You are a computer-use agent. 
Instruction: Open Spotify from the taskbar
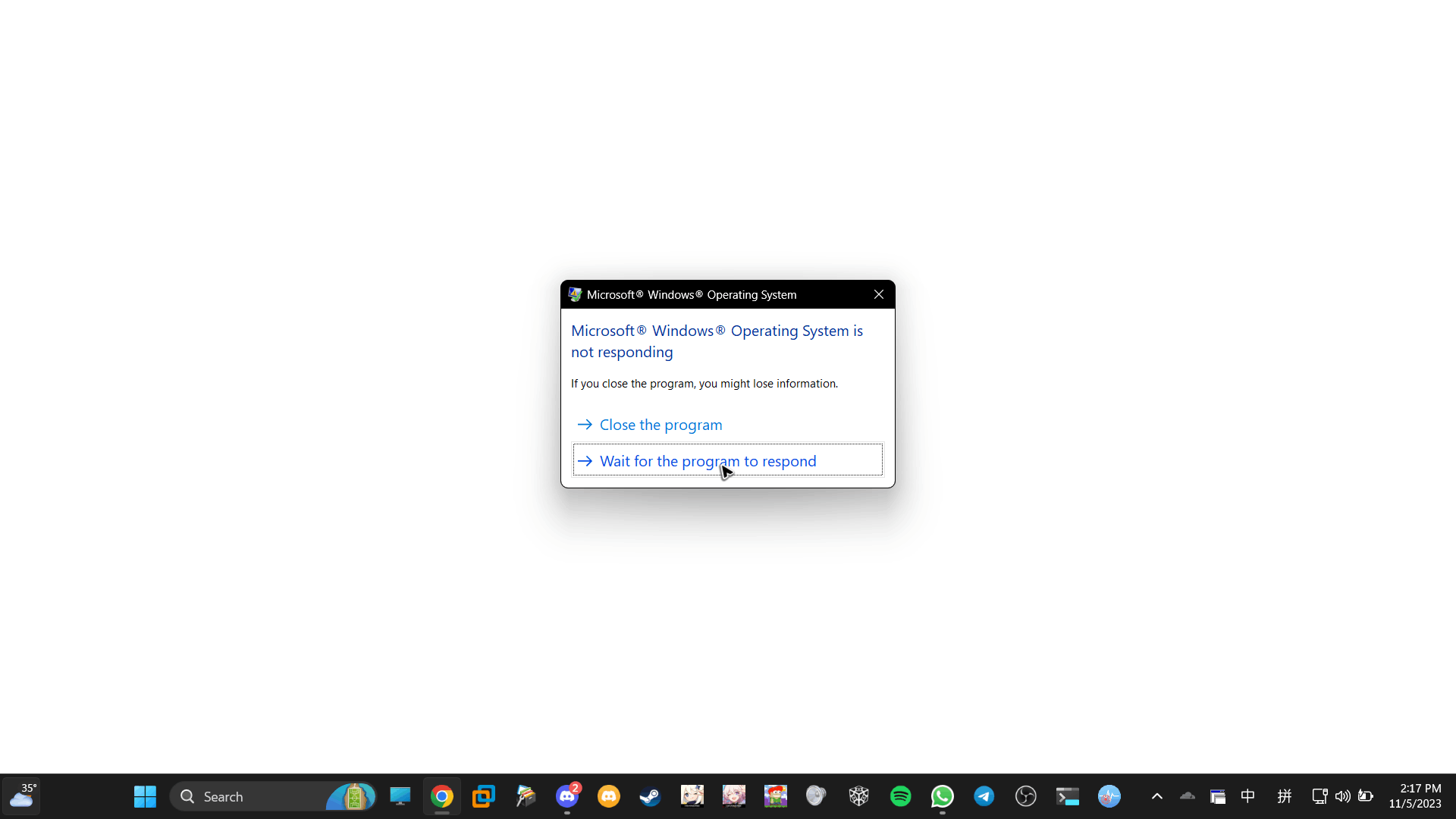pos(900,796)
